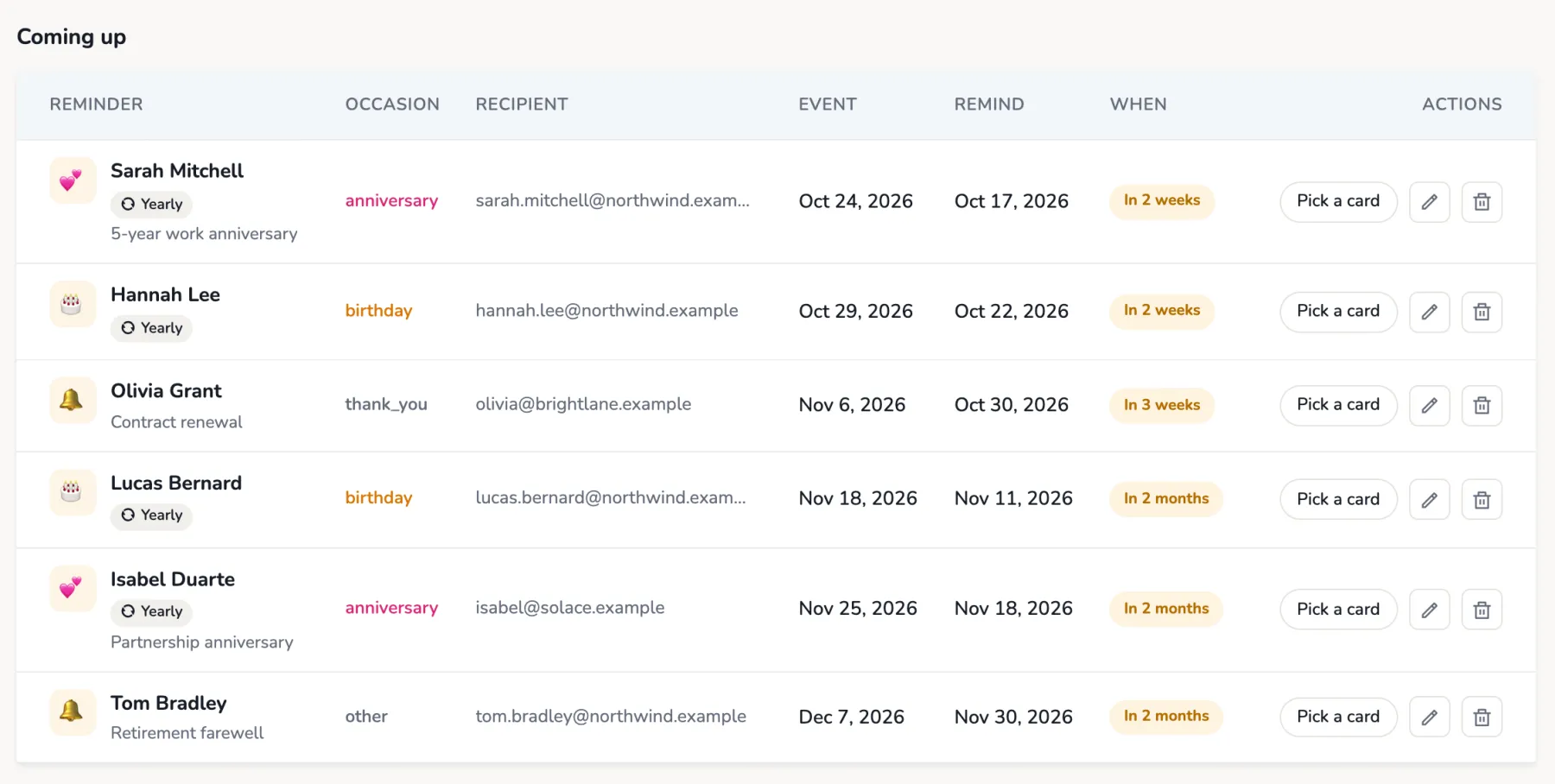This screenshot has width=1555, height=784.
Task: Pick a card for Lucas Bernard
Action: pyautogui.click(x=1338, y=499)
